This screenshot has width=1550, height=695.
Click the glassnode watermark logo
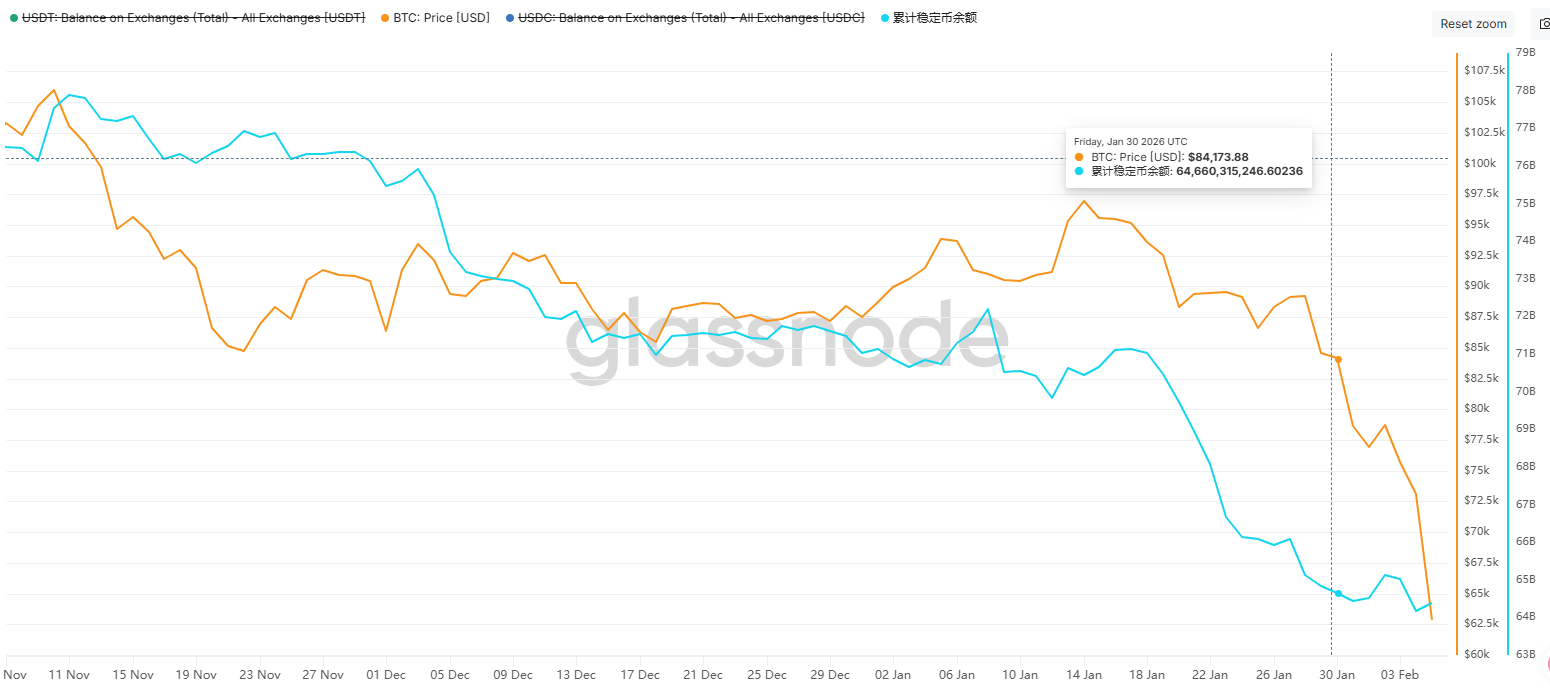pyautogui.click(x=785, y=340)
